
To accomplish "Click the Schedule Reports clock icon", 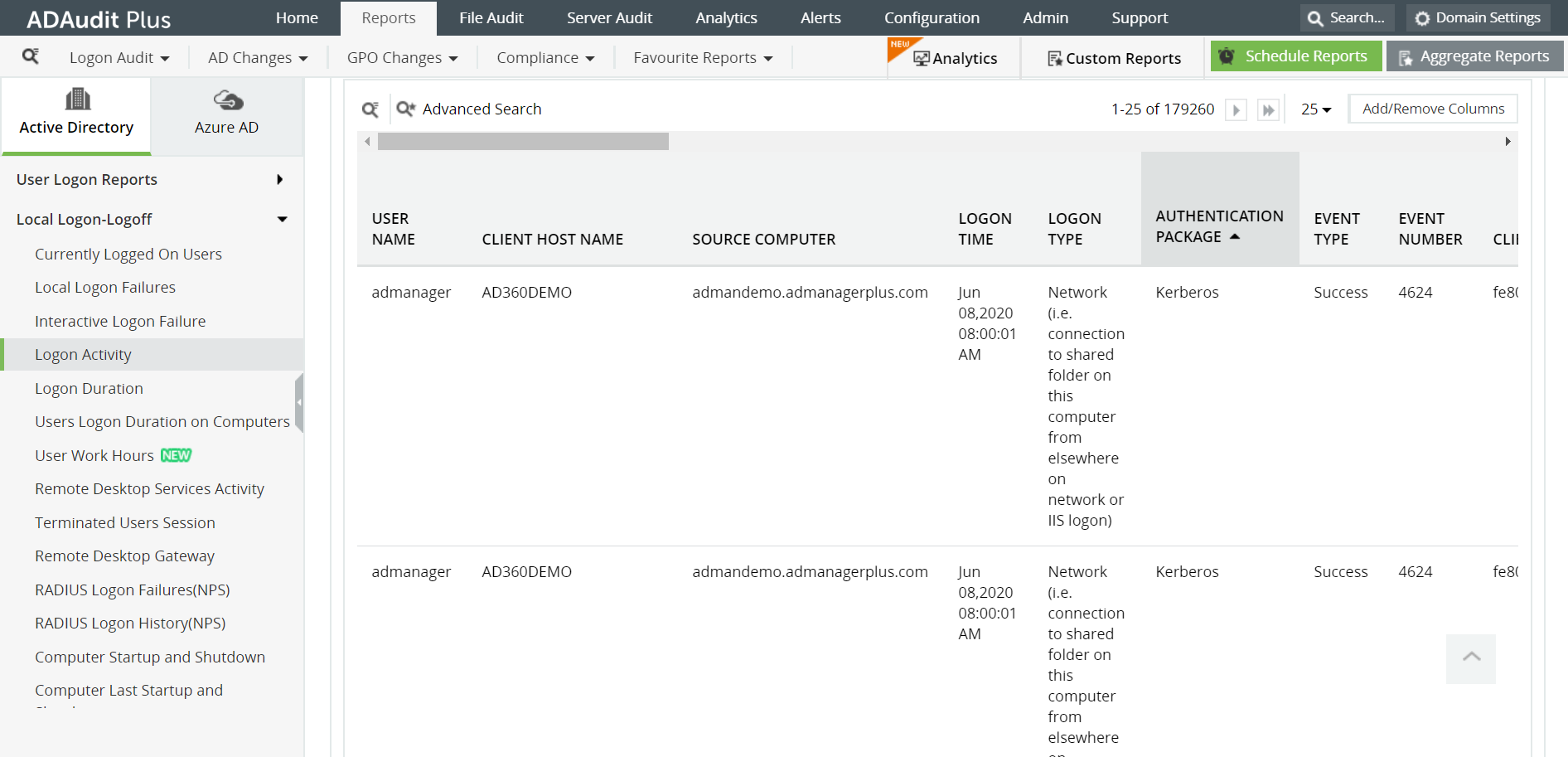I will point(1227,56).
